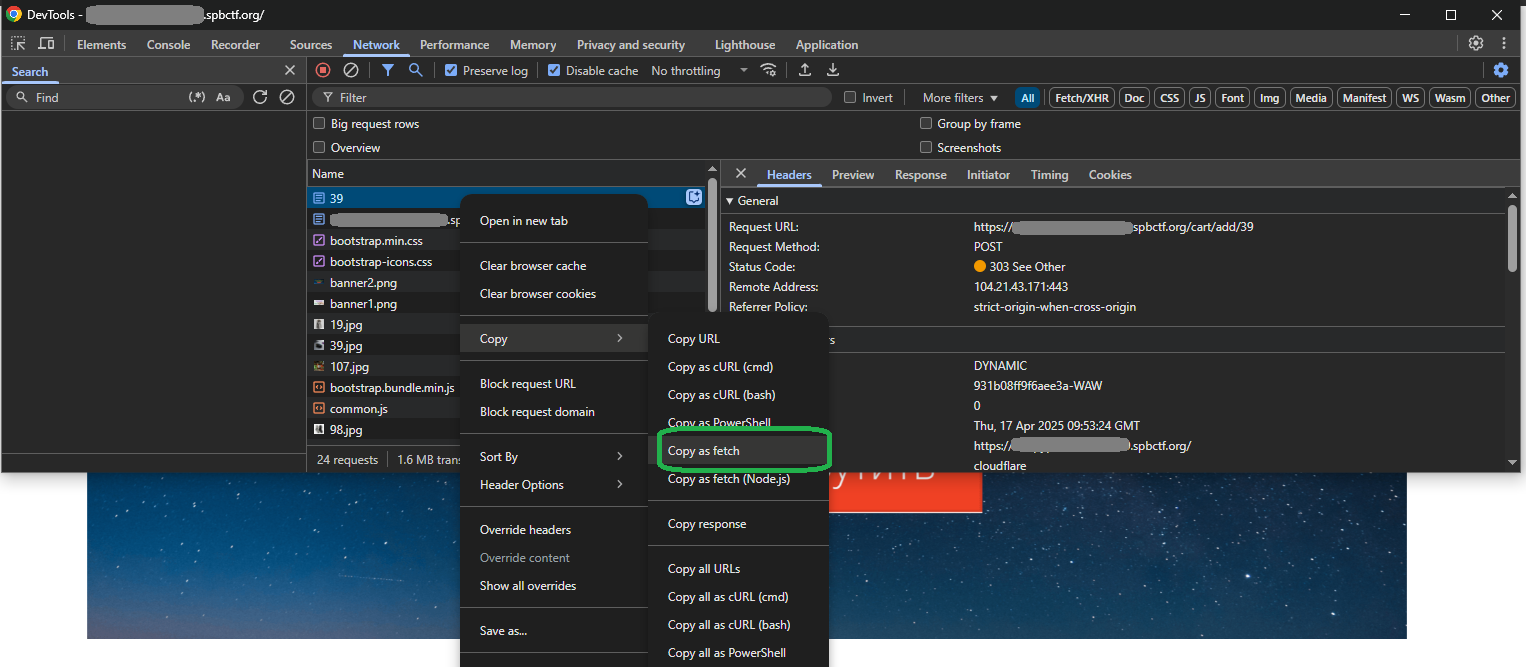Uncheck the Disable cache checkbox
Image resolution: width=1526 pixels, height=667 pixels.
click(x=554, y=71)
